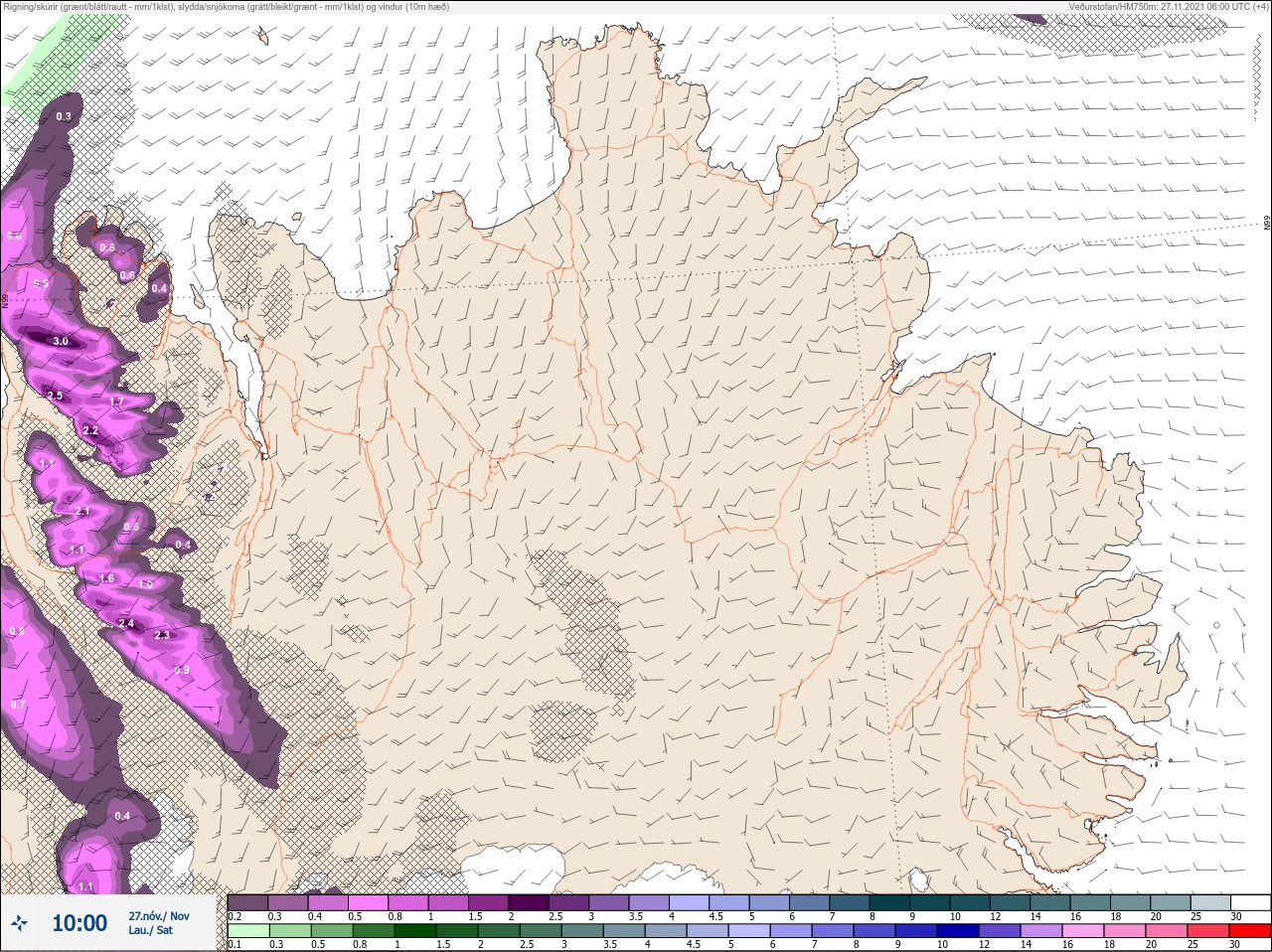The height and width of the screenshot is (952, 1272).
Task: Click the 0.3 value on the northwest map corner
Action: point(64,116)
